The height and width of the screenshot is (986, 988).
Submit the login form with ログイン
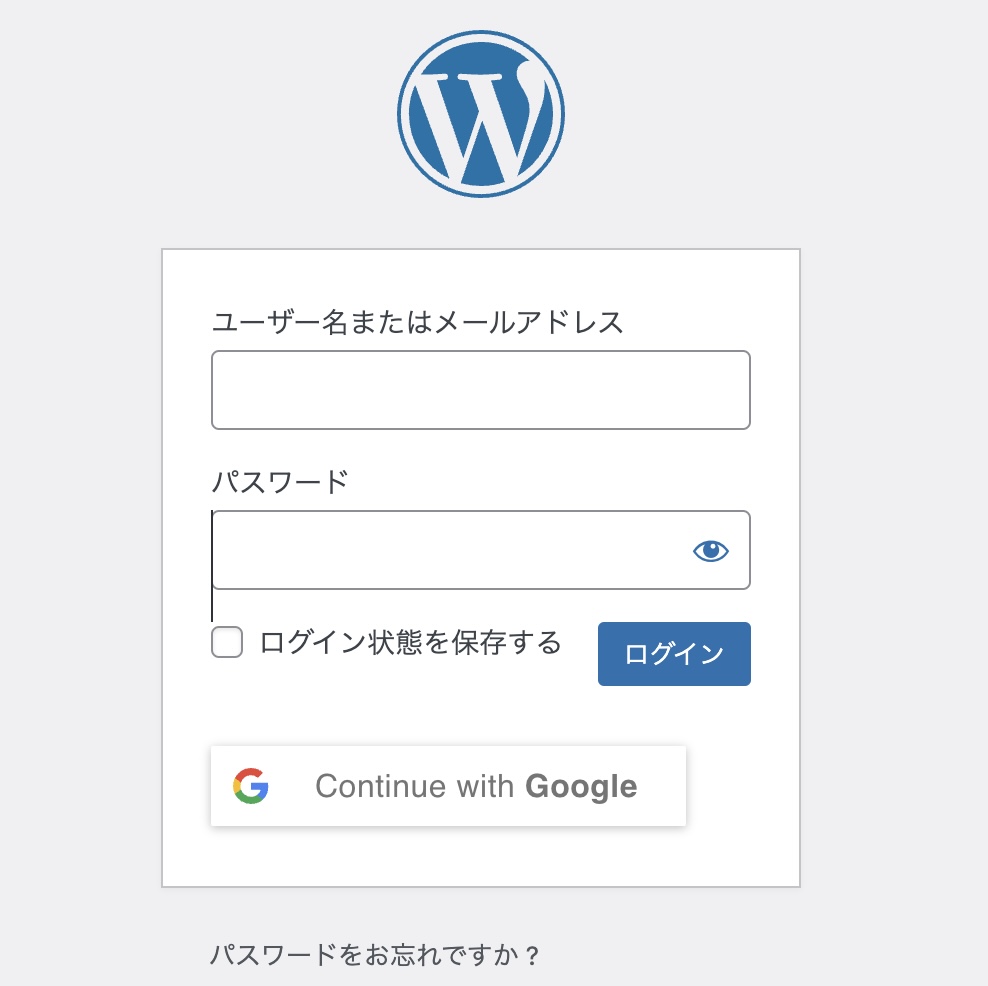point(674,654)
